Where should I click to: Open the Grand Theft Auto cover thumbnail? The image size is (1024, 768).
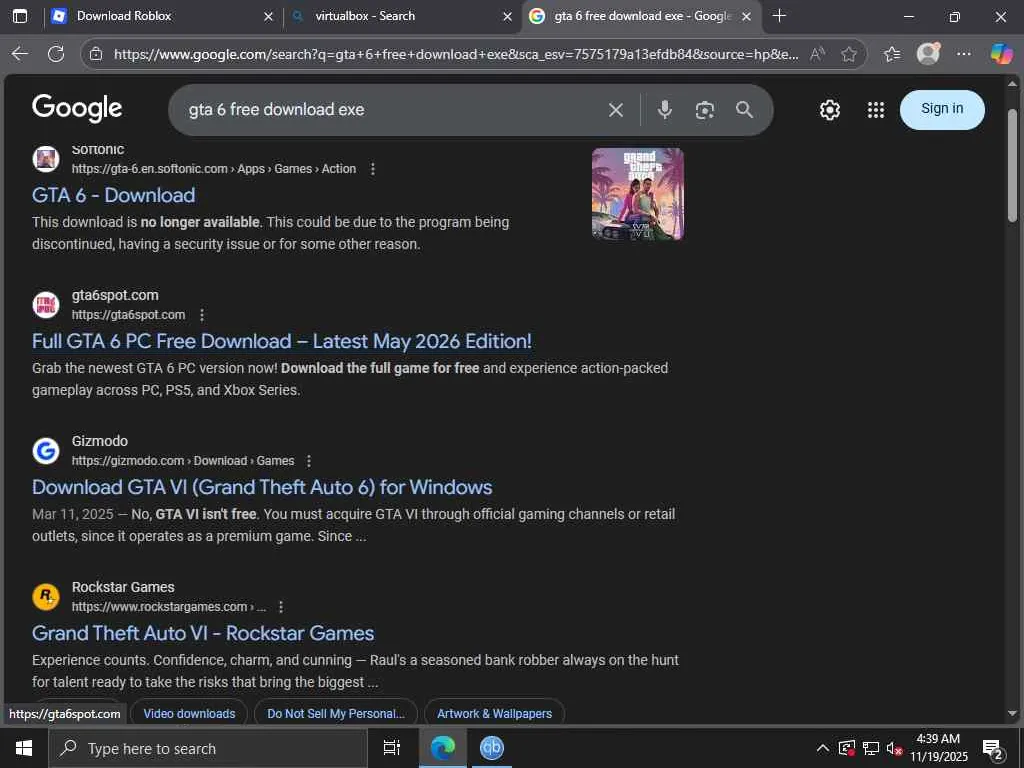click(637, 194)
